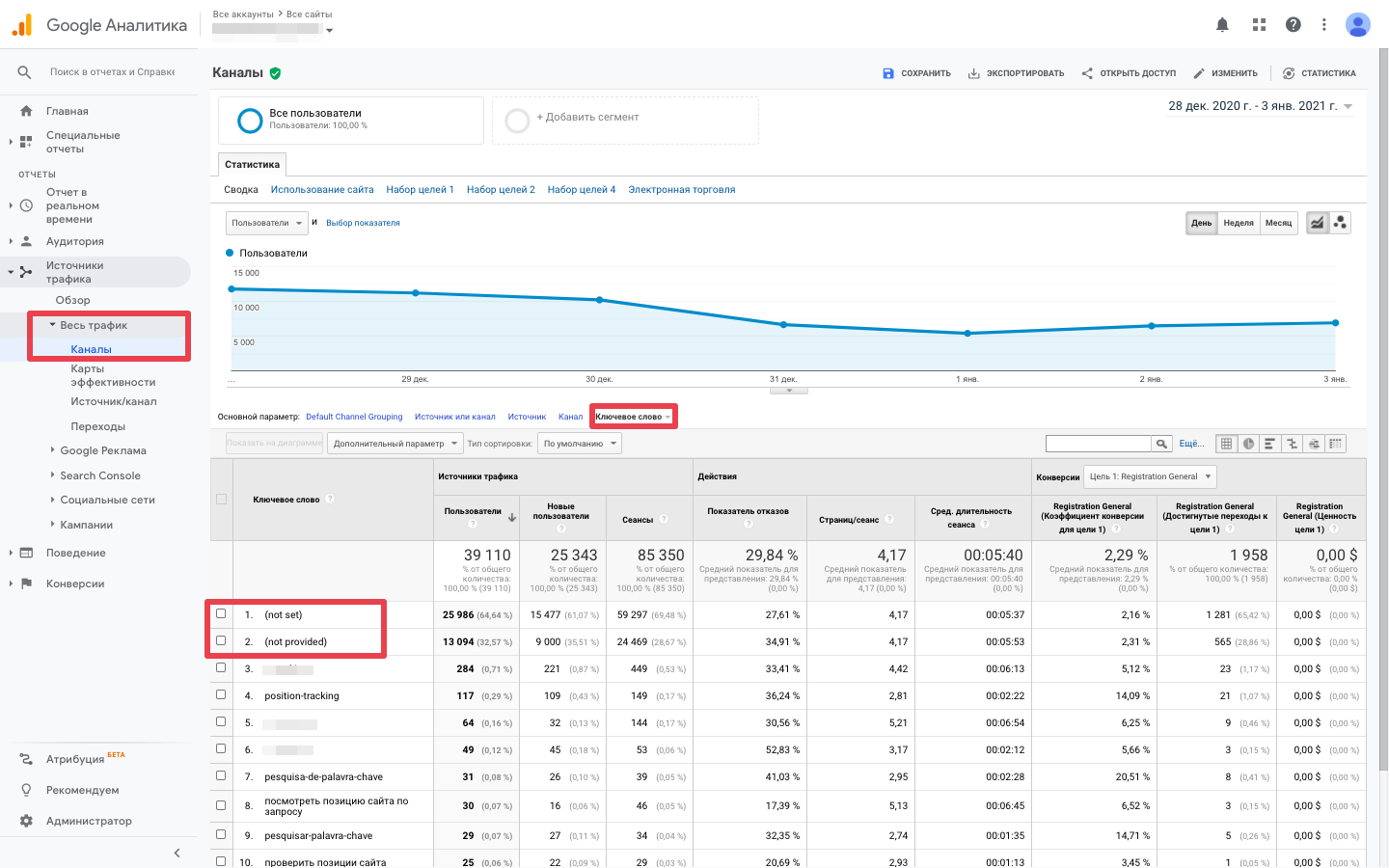Open the date range dropdown
Image resolution: width=1389 pixels, height=868 pixels.
[1260, 106]
